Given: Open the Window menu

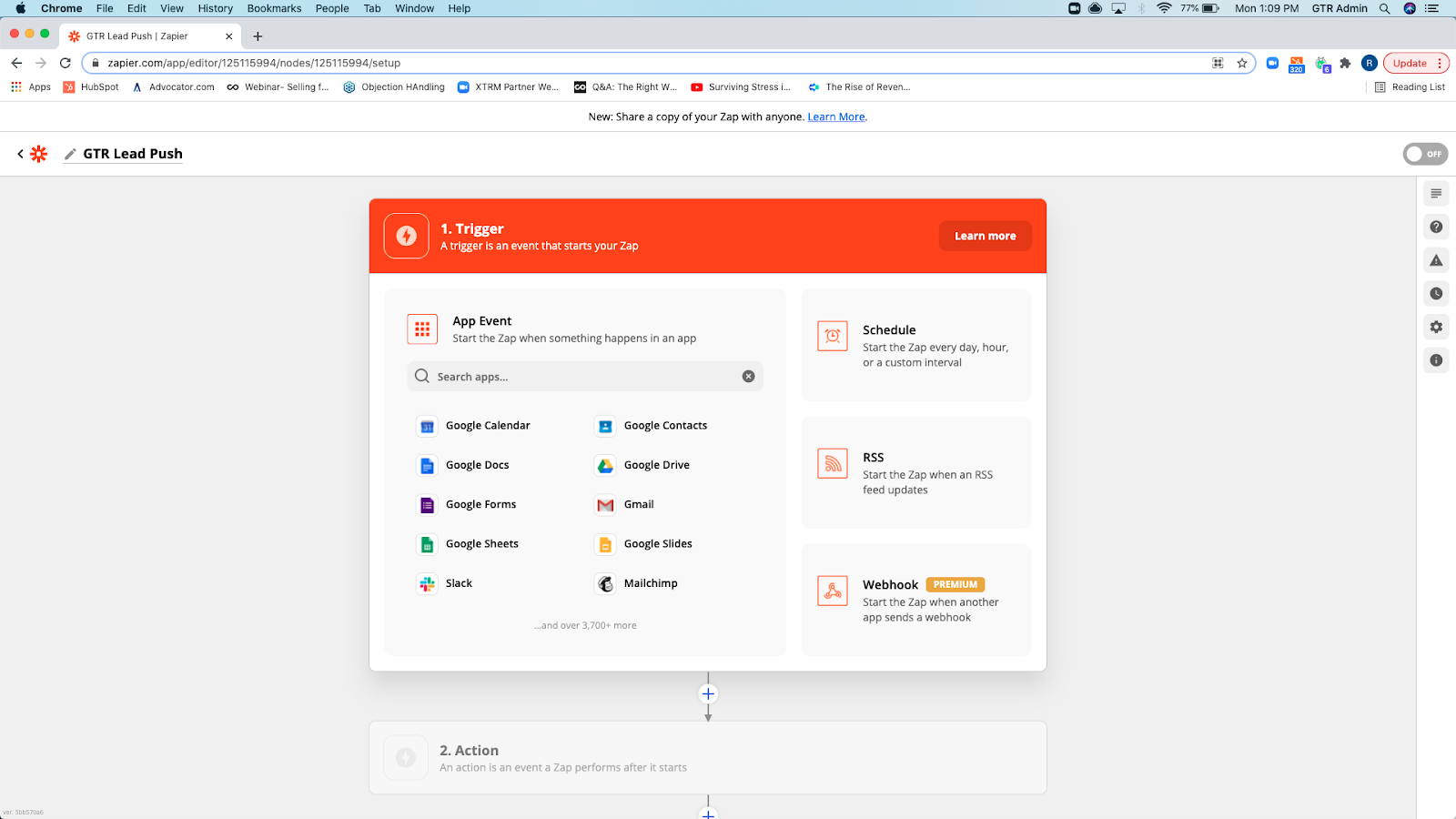Looking at the screenshot, I should pyautogui.click(x=414, y=8).
